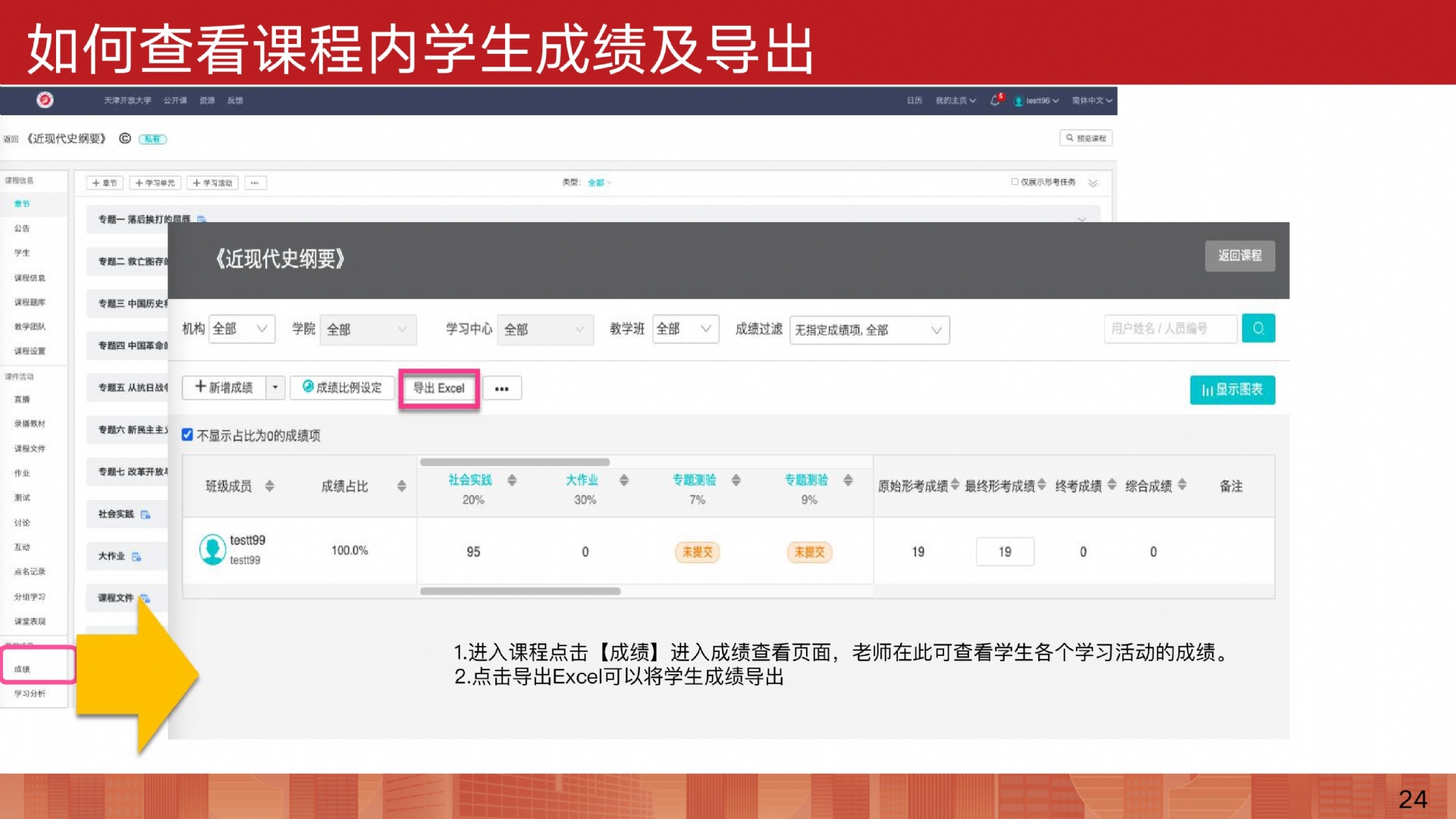Open the 成绩过滤 dropdown
This screenshot has width=1456, height=819.
868,330
